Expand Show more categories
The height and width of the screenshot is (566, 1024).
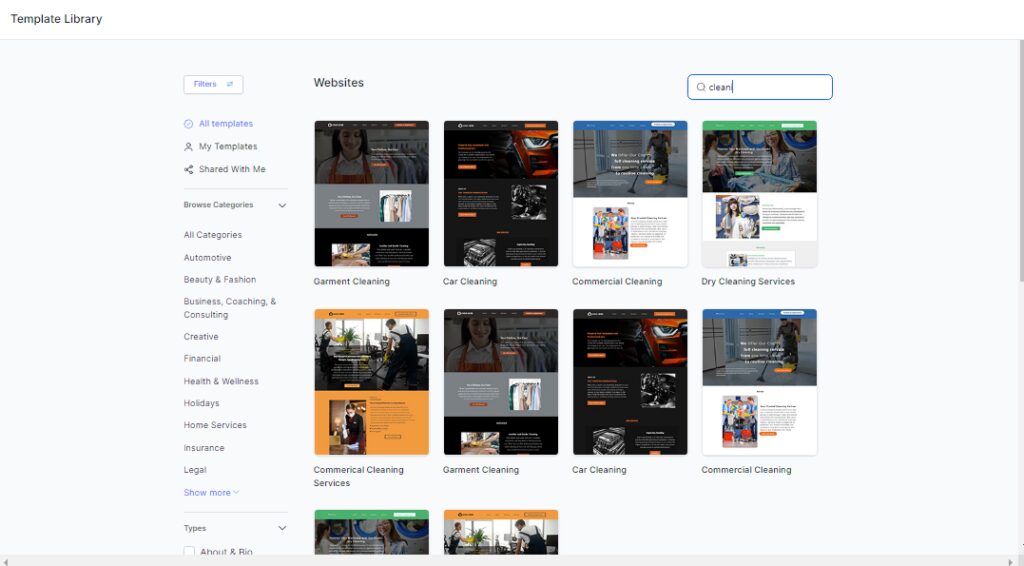[211, 493]
